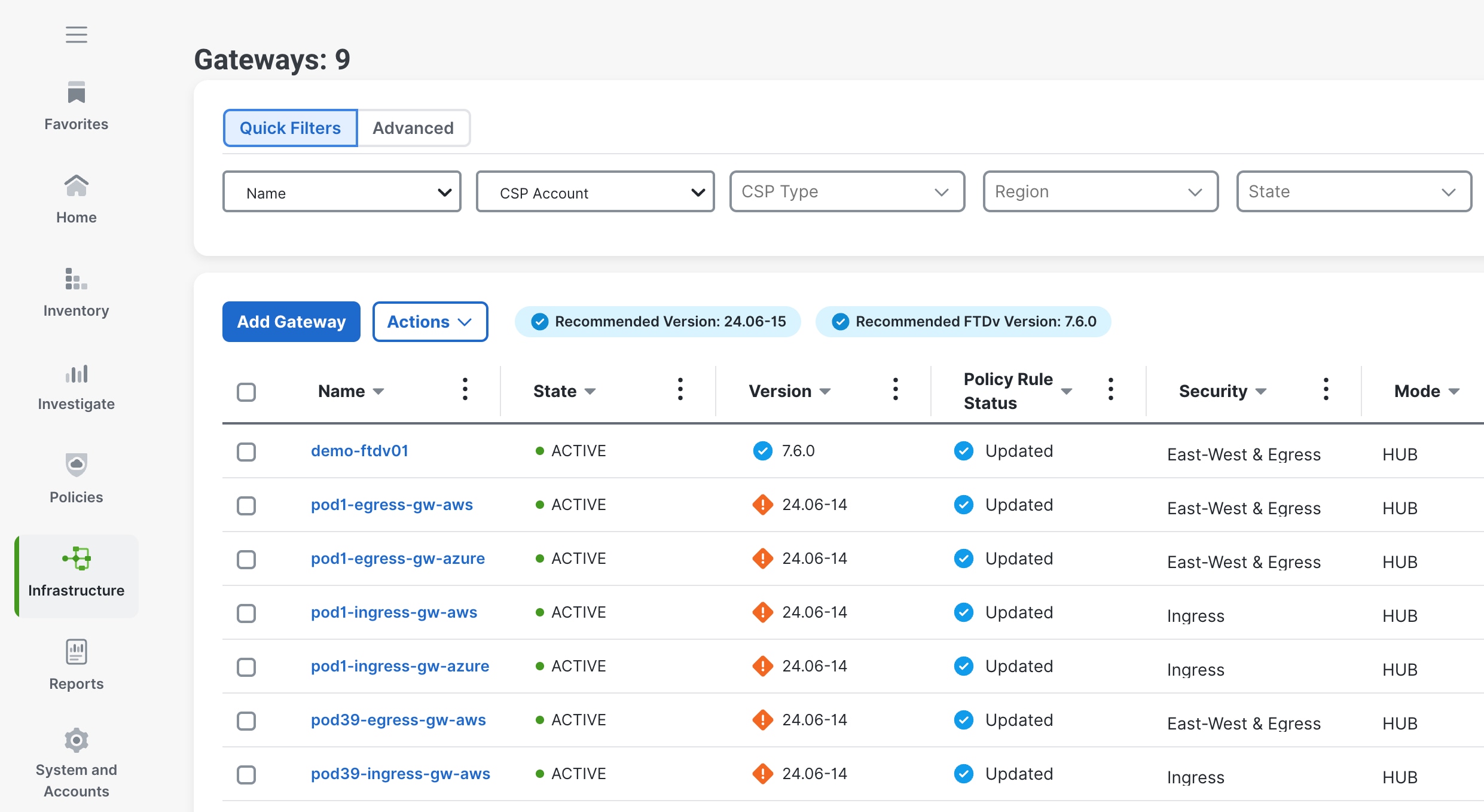Viewport: 1484px width, 812px height.
Task: Select all gateways with the header checkbox
Action: click(246, 392)
